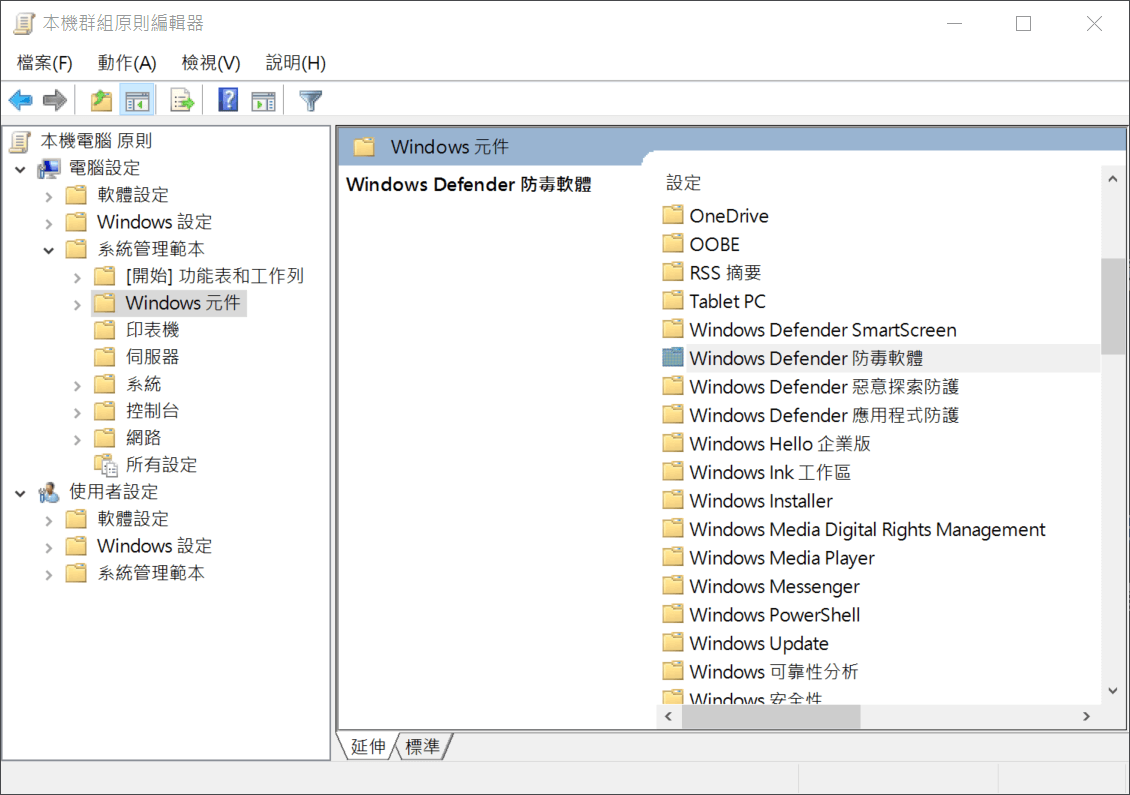This screenshot has height=795, width=1130.
Task: Click the 印表機 folder icon in the tree
Action: (x=104, y=330)
